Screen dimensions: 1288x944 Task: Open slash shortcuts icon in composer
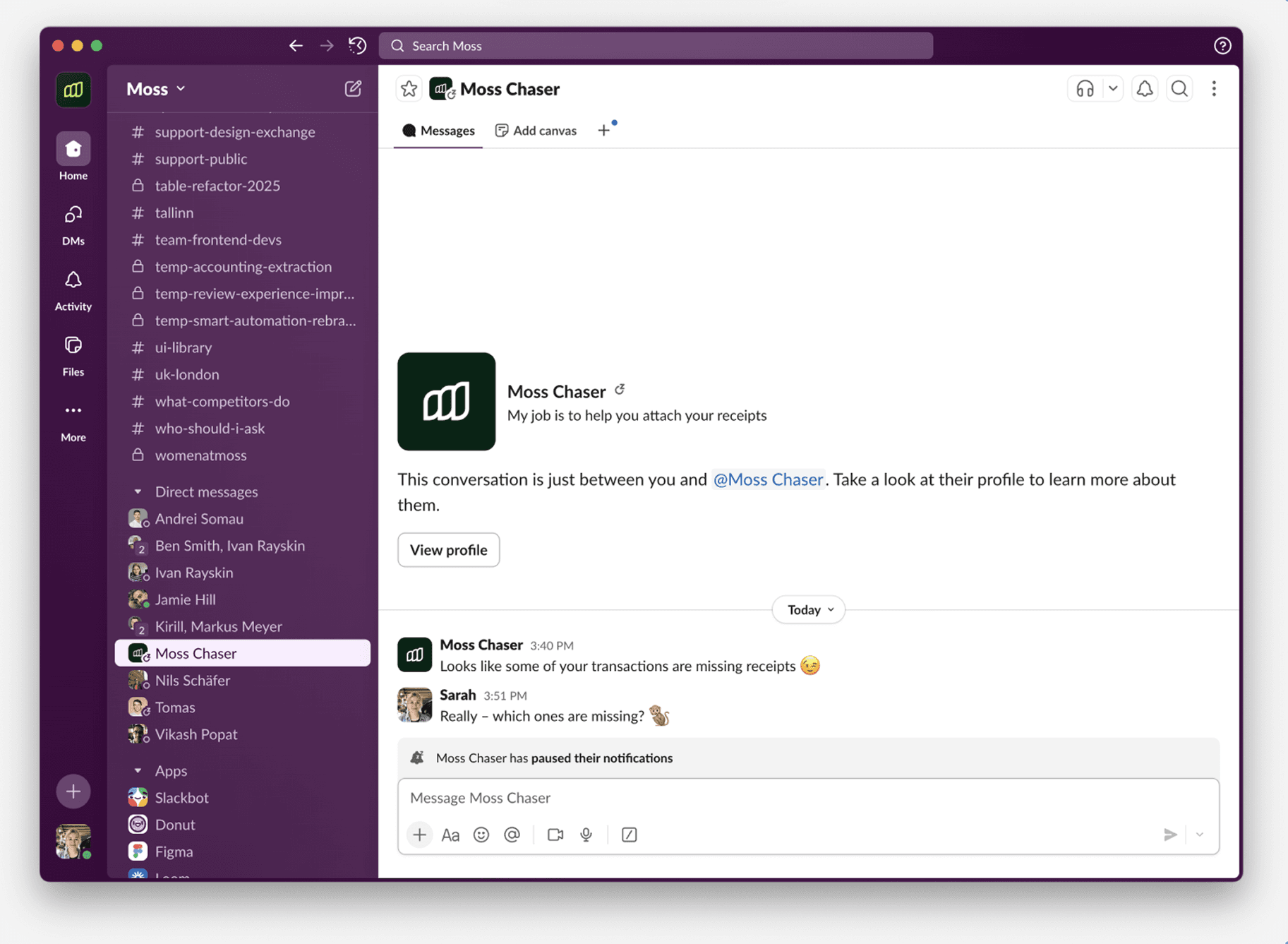629,835
